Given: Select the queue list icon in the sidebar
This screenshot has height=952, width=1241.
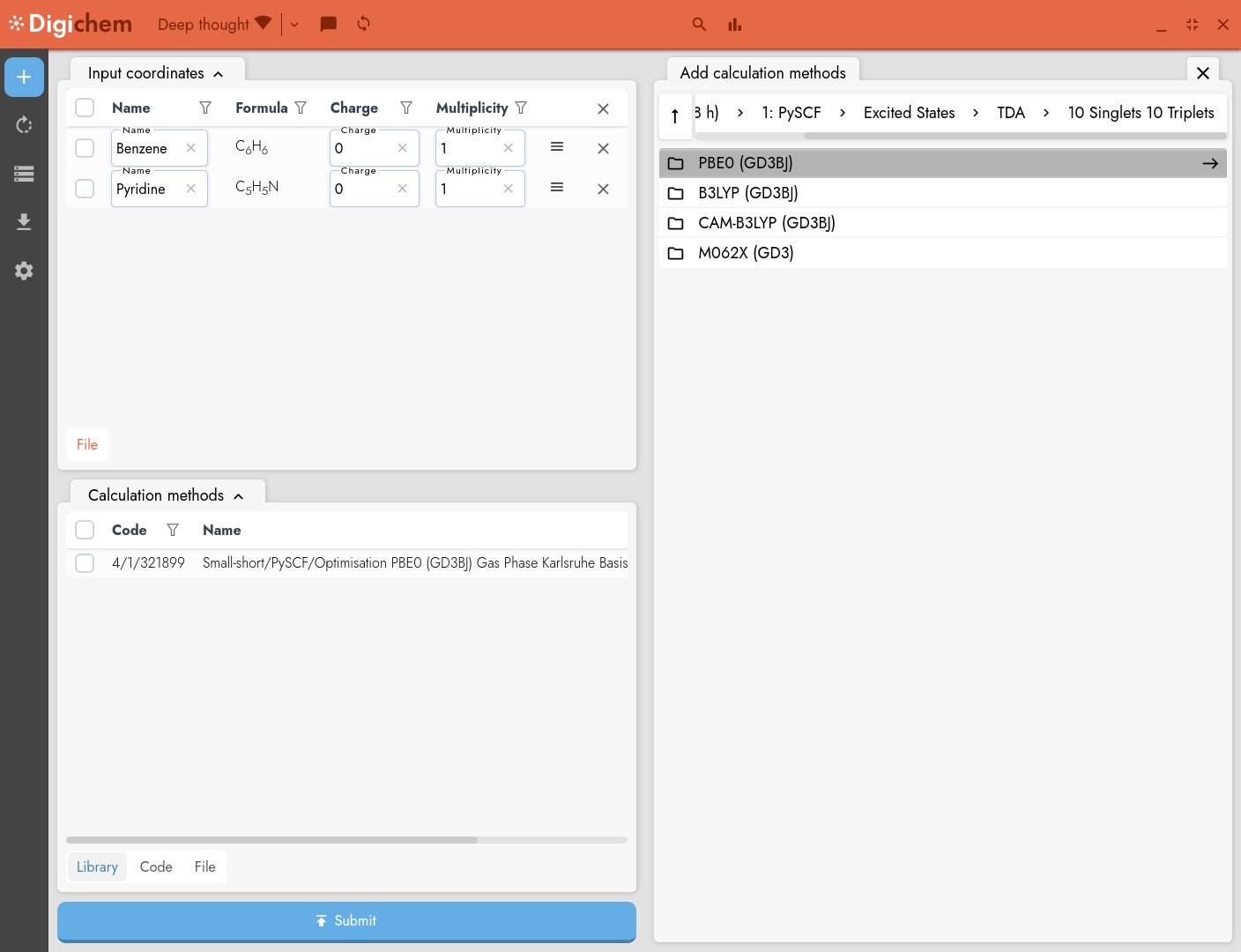Looking at the screenshot, I should [24, 174].
